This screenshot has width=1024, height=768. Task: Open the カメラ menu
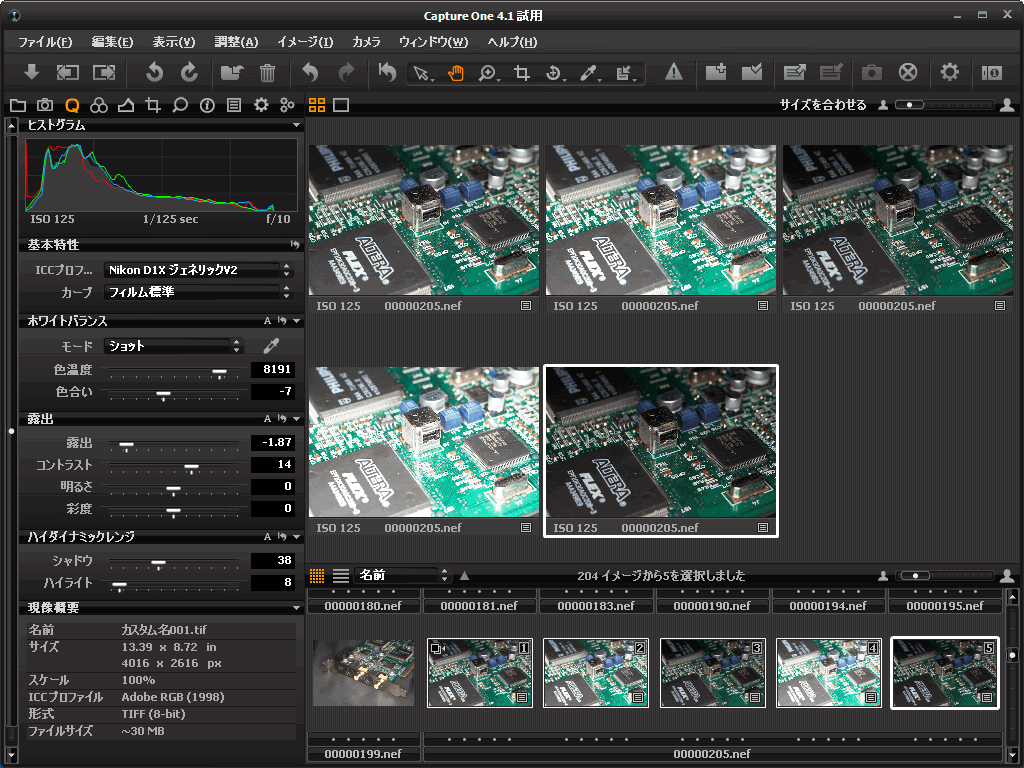[366, 42]
